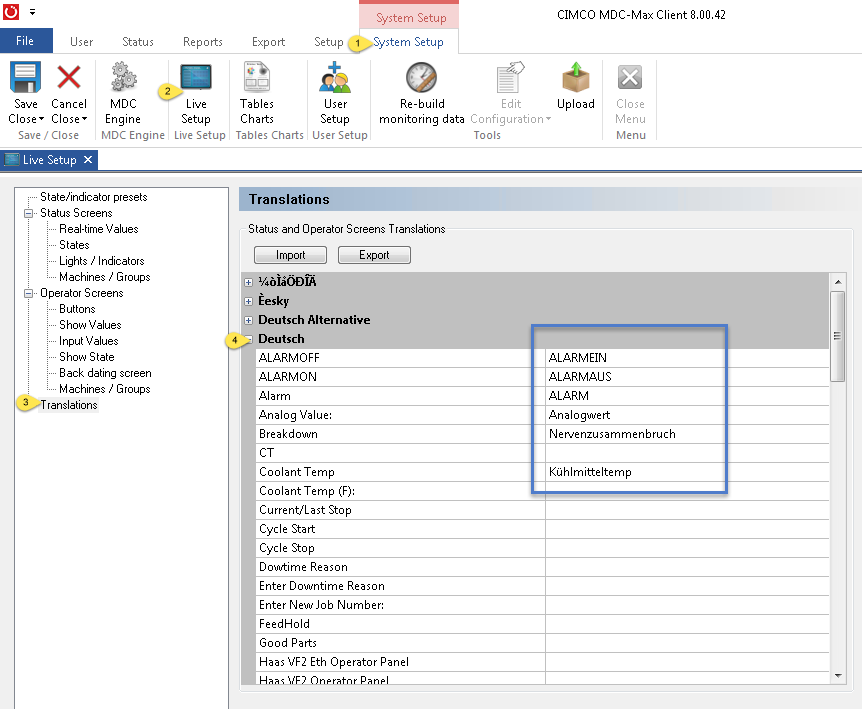Open the Tables Charts icon
Screen dimensions: 862x709
point(257,77)
